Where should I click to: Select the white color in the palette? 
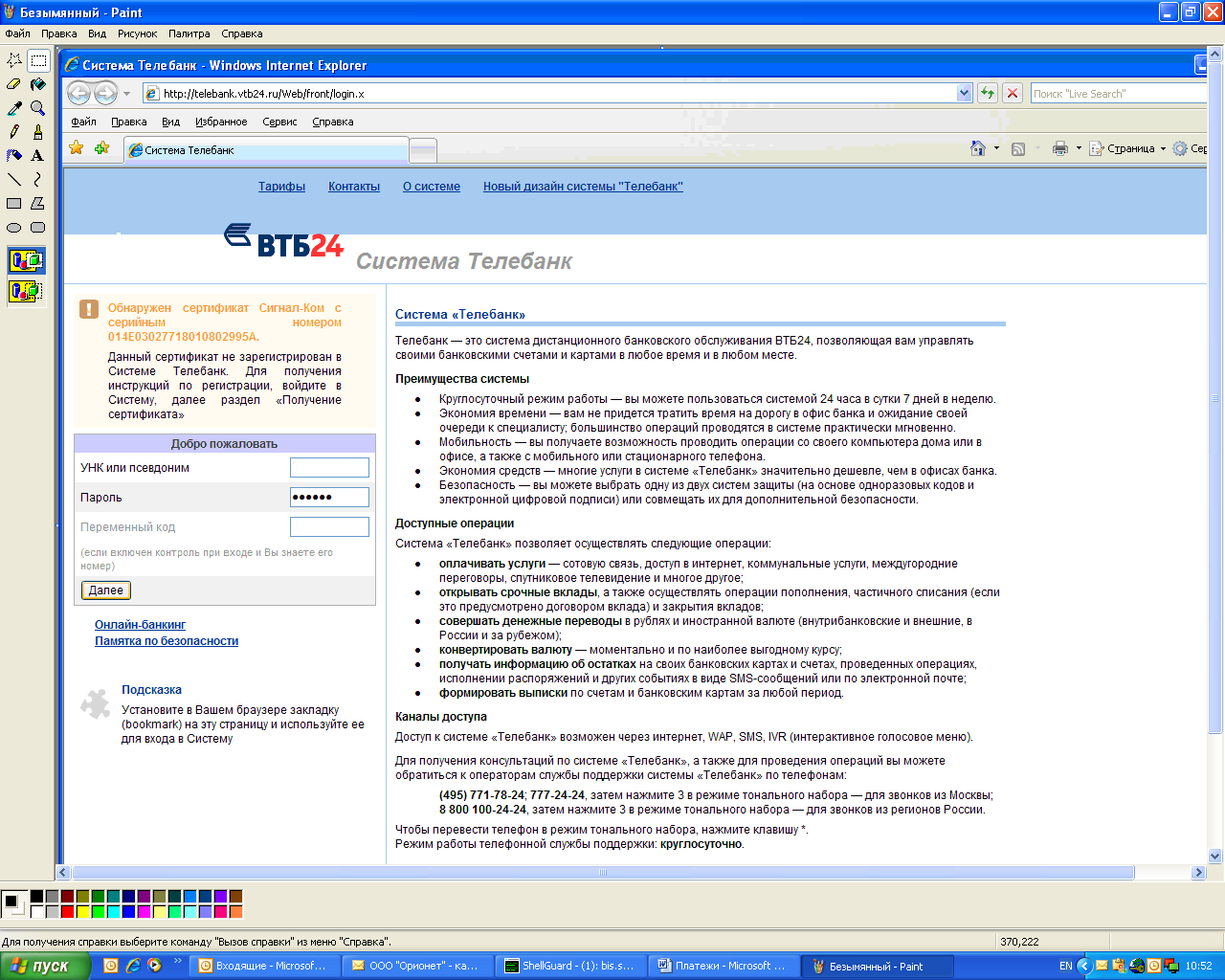[x=36, y=912]
